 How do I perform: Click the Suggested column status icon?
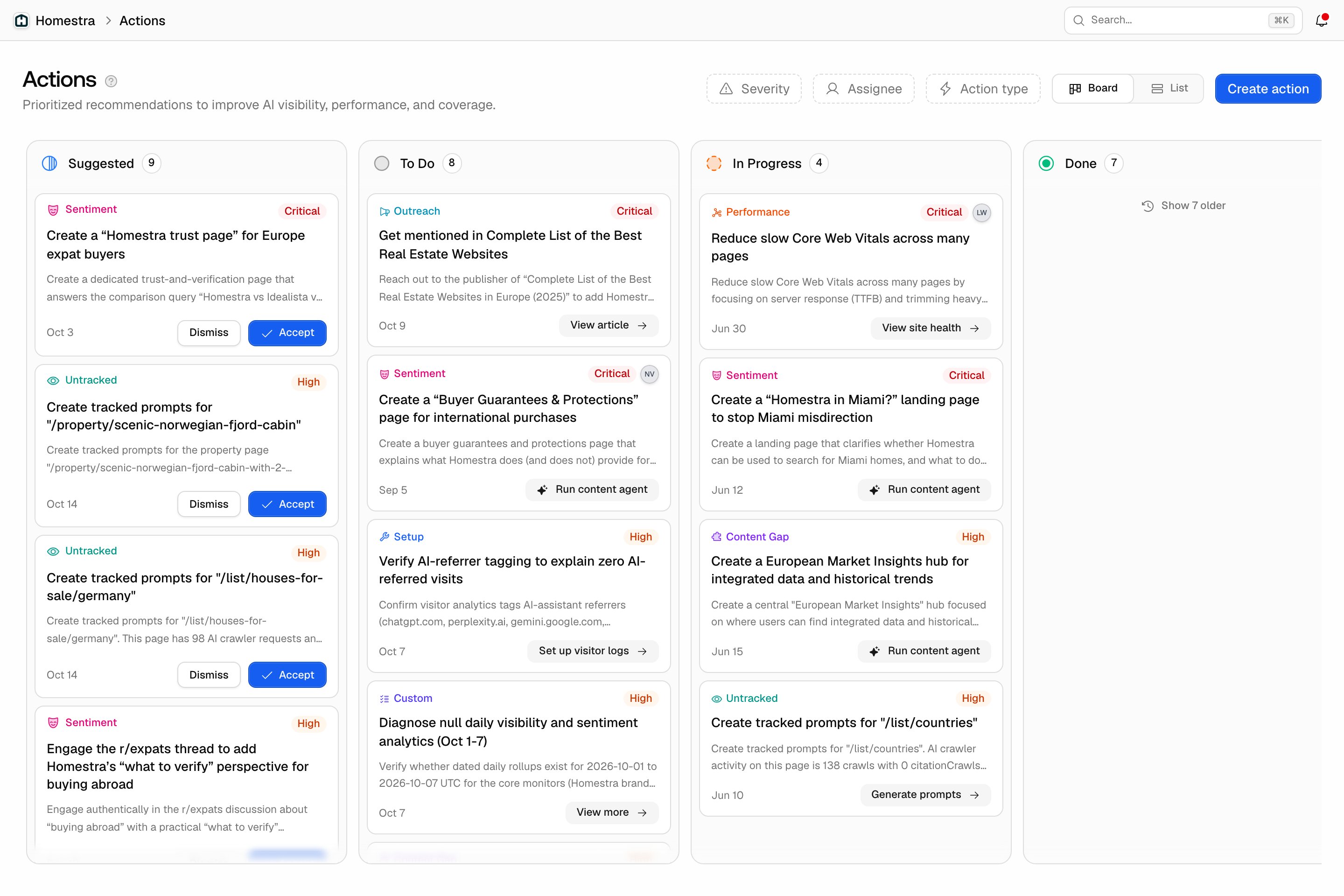[x=50, y=163]
